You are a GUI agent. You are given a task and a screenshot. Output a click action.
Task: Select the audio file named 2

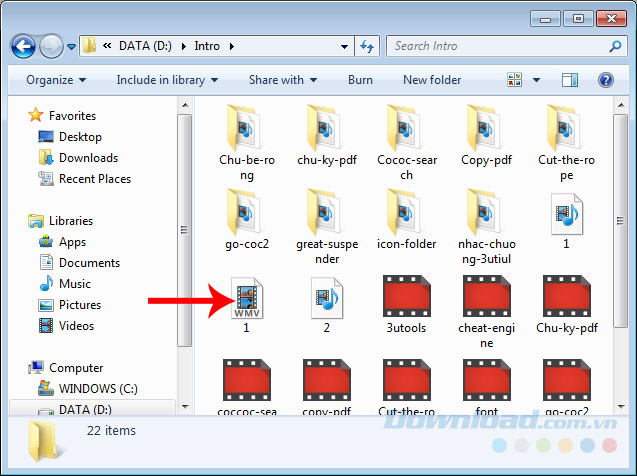[326, 298]
